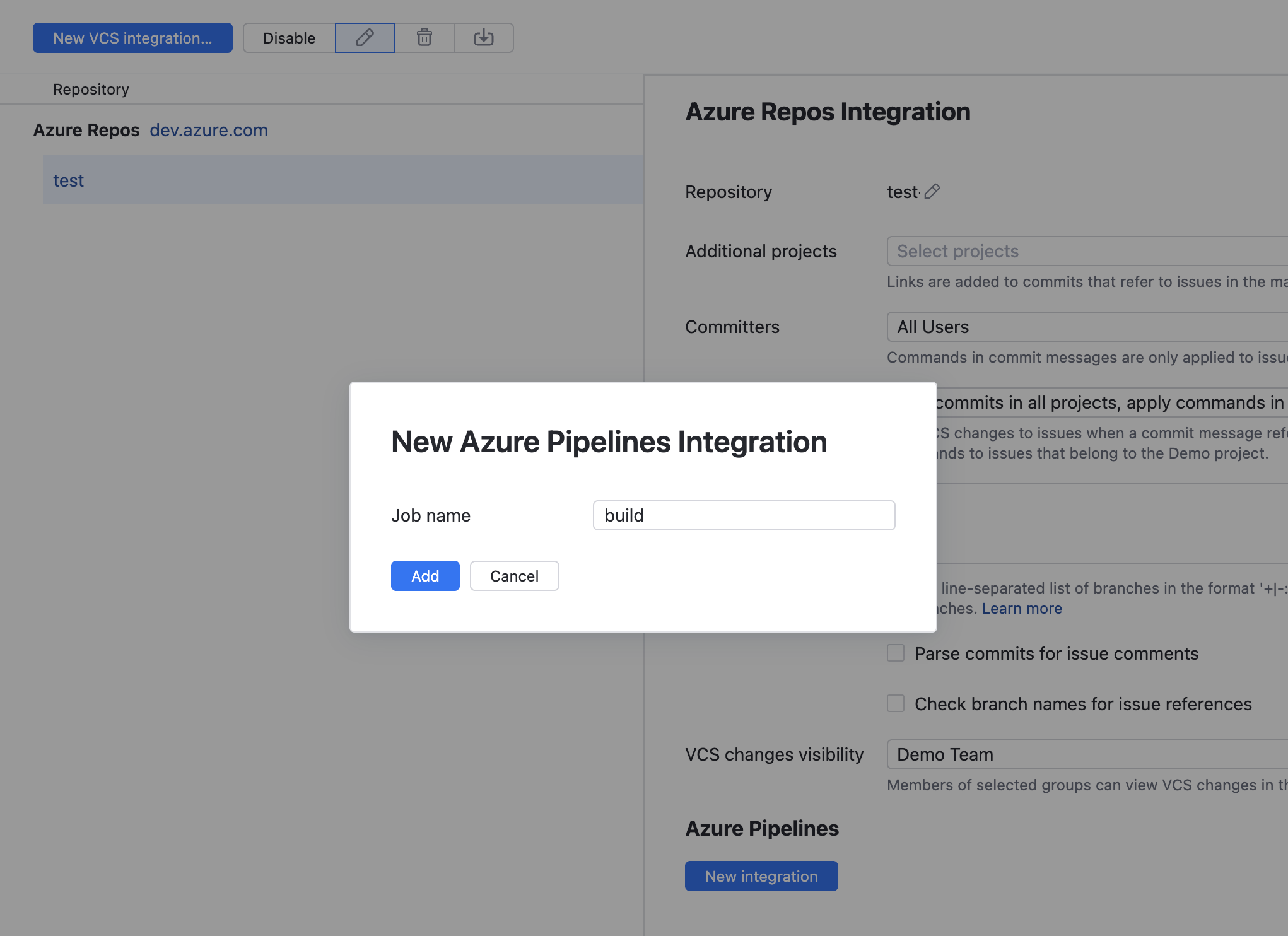The image size is (1288, 936).
Task: Click the New VCS integration button
Action: click(132, 38)
